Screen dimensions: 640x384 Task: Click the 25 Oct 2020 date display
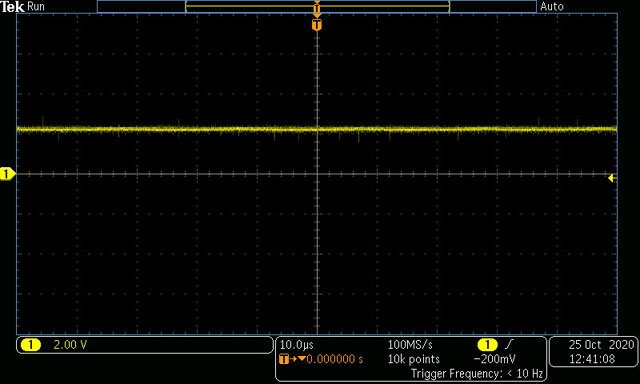(602, 345)
